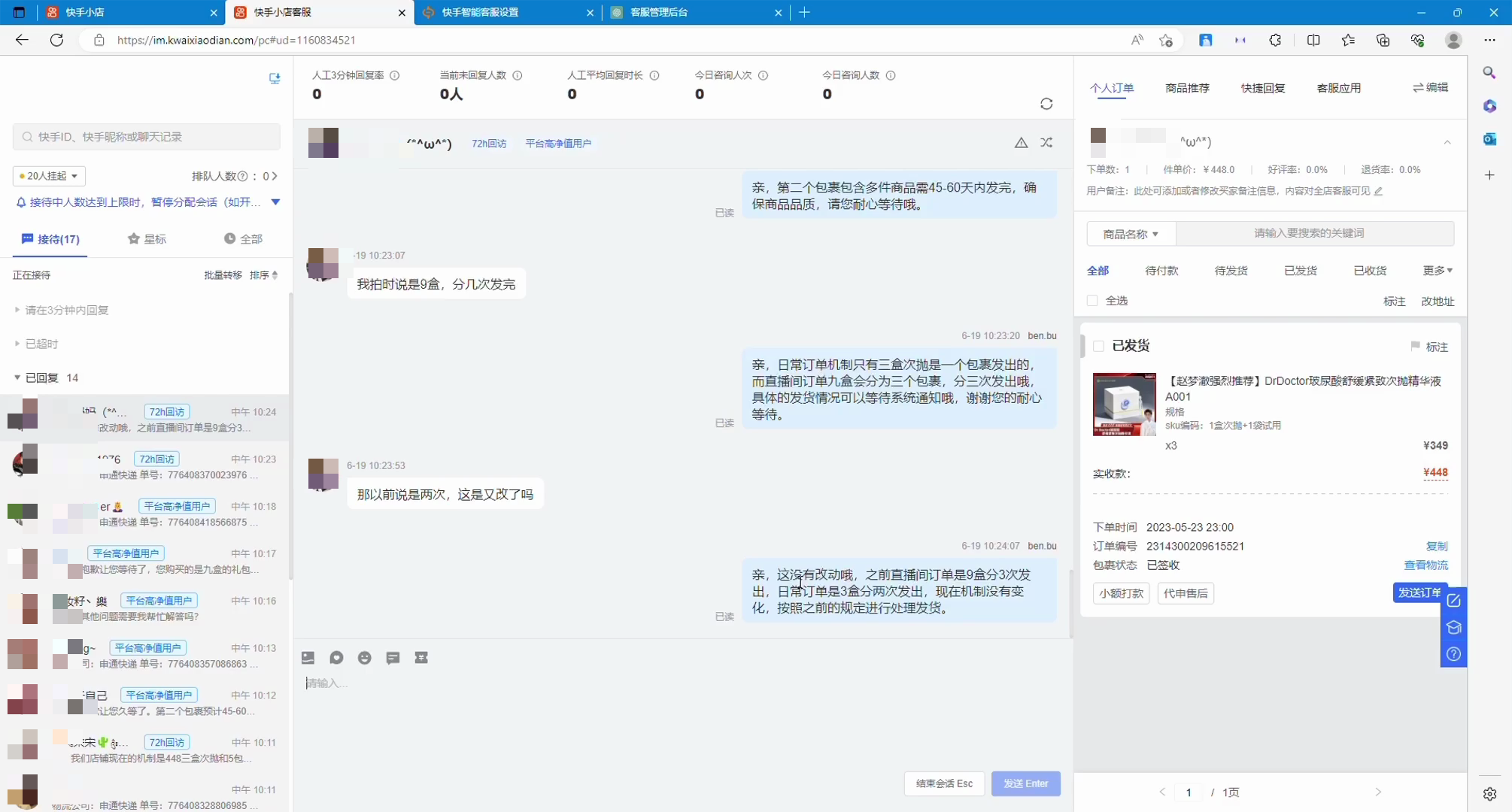Filter orders by 待发货
Image resolution: width=1512 pixels, height=812 pixels.
[x=1231, y=271]
